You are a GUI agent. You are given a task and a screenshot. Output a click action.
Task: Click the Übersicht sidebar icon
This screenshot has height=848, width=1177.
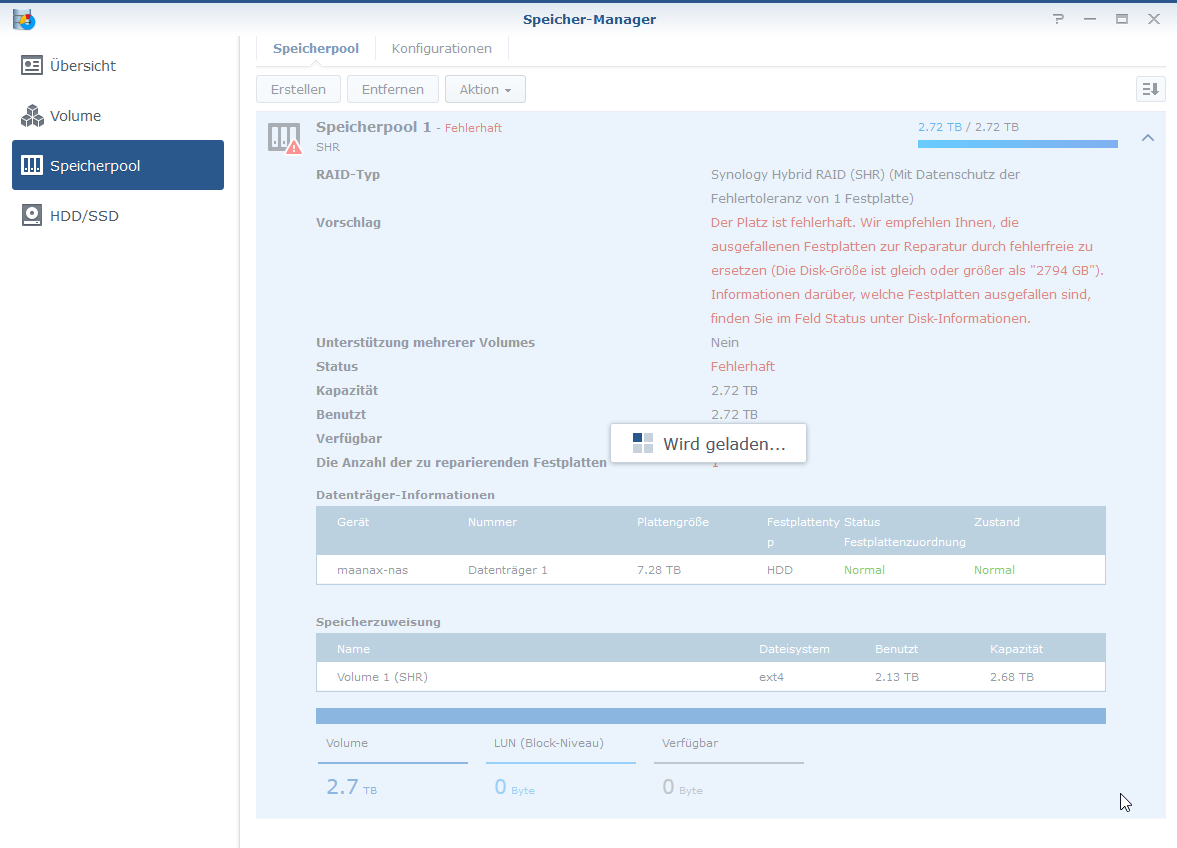coord(32,66)
